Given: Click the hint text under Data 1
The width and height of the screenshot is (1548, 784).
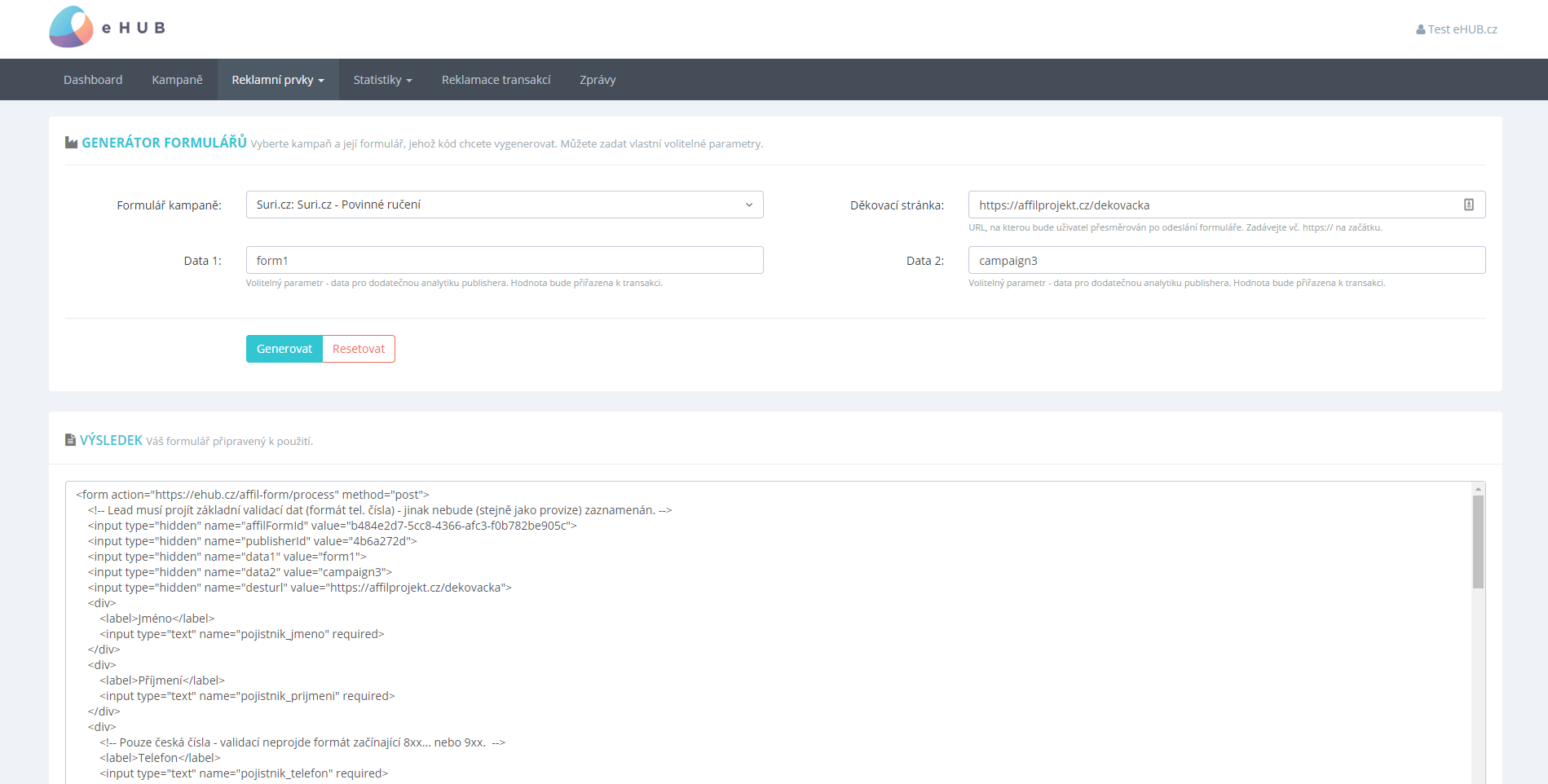Looking at the screenshot, I should [454, 283].
